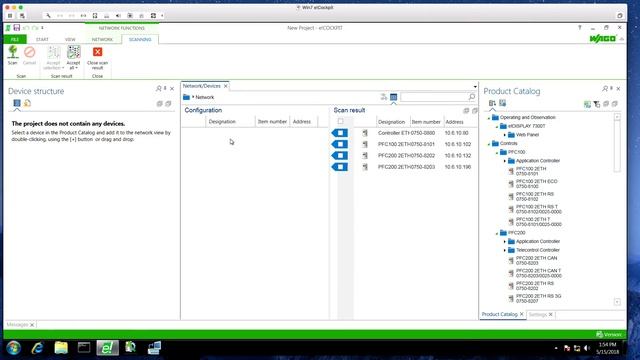This screenshot has width=640, height=360.
Task: Click the tile view icon in Product Catalog
Action: click(502, 103)
